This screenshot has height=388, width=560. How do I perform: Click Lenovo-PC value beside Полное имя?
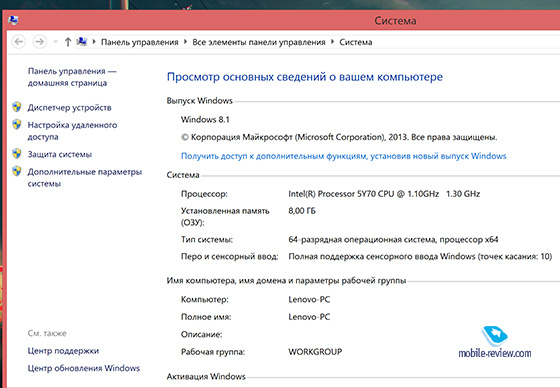[x=309, y=317]
